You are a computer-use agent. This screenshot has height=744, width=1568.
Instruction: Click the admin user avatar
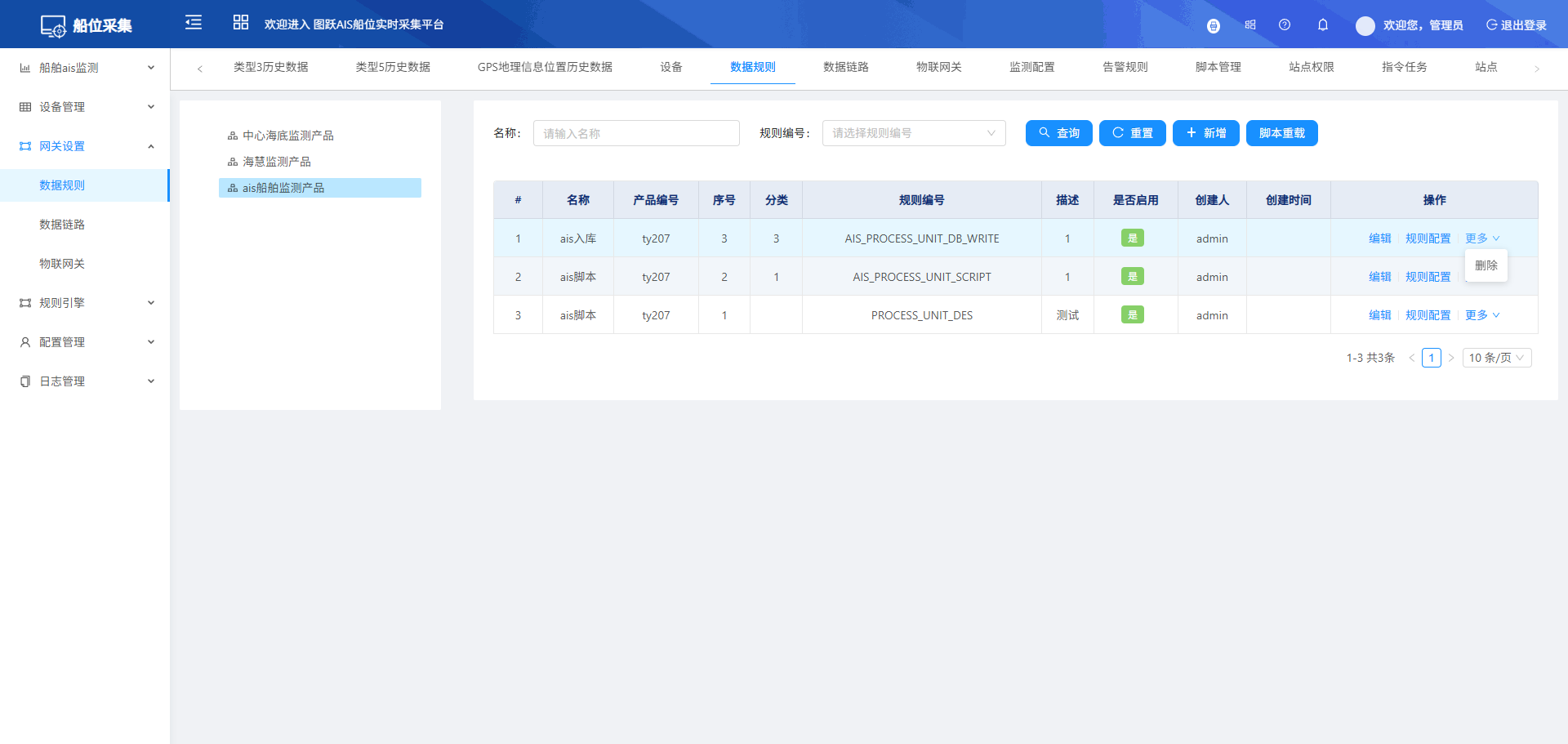tap(1365, 26)
